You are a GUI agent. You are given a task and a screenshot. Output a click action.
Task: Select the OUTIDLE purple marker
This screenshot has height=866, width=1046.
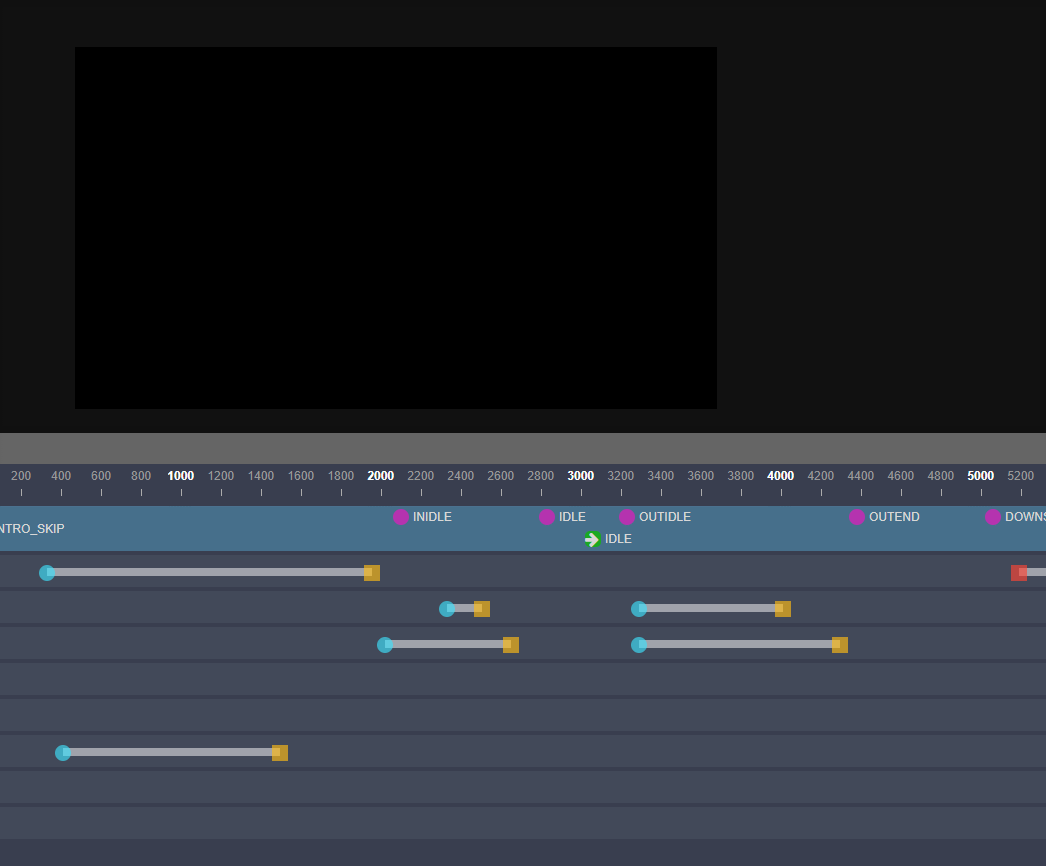coord(627,517)
